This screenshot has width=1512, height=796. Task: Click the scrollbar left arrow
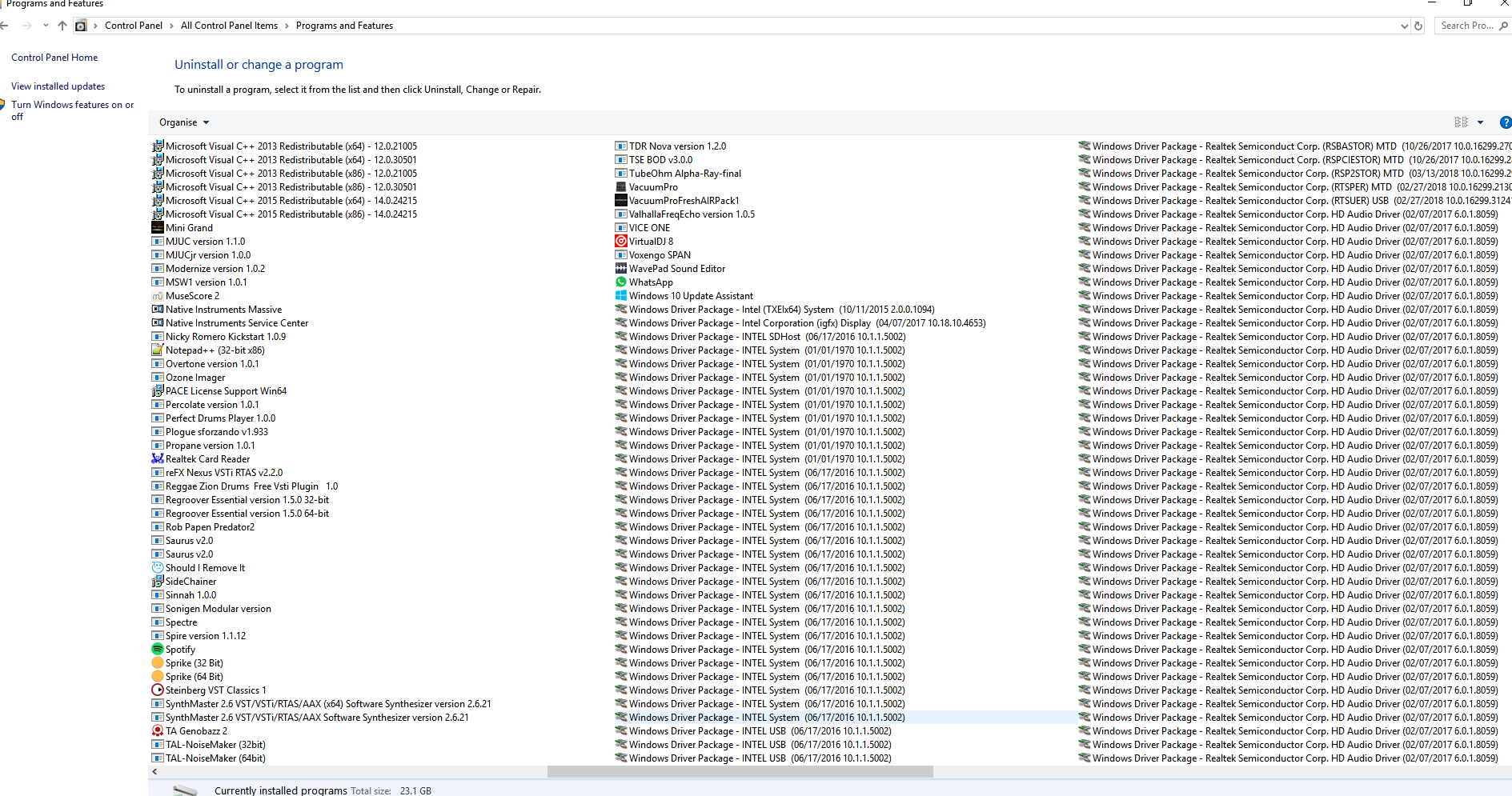[154, 772]
